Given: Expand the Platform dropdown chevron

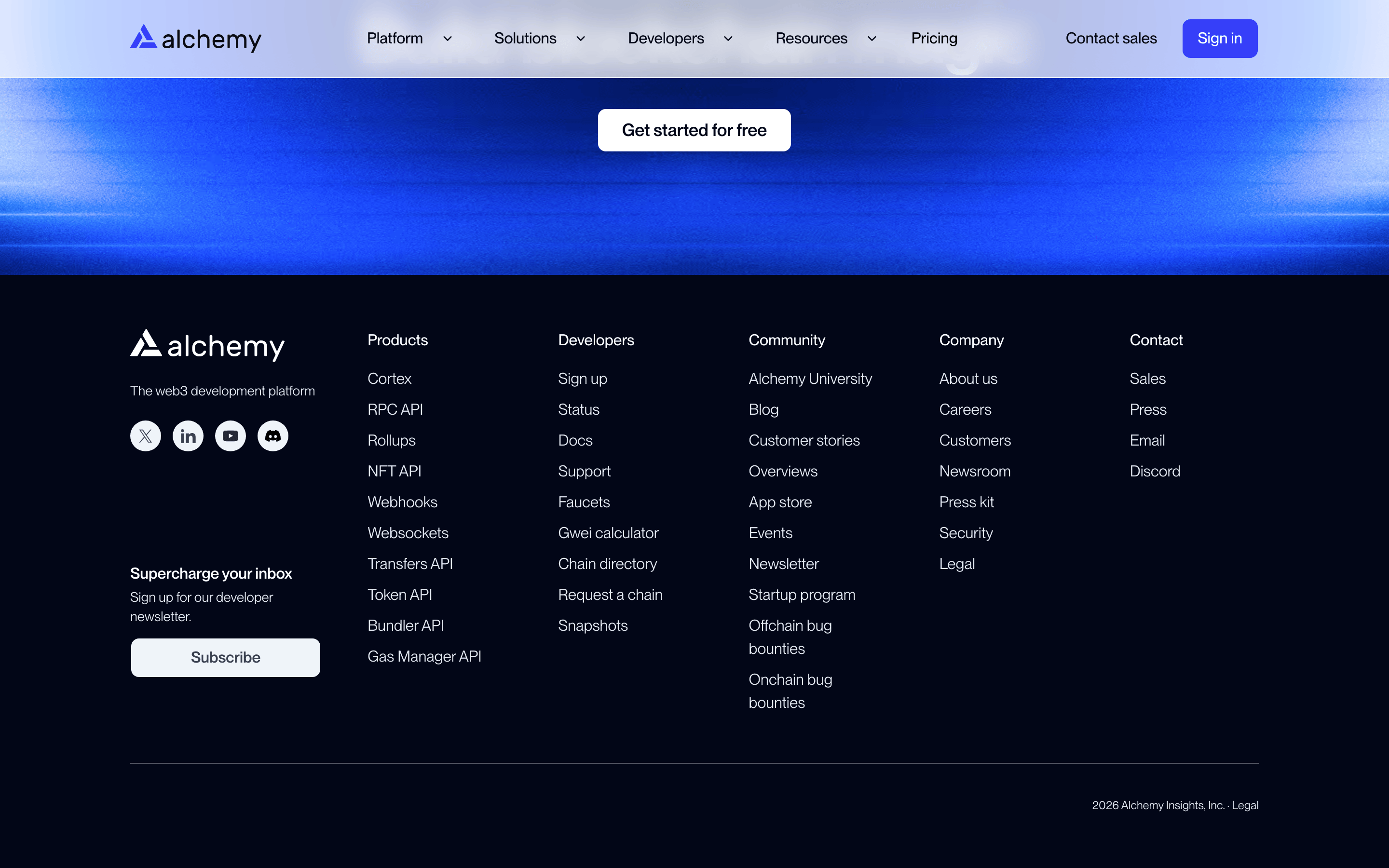Looking at the screenshot, I should point(448,39).
